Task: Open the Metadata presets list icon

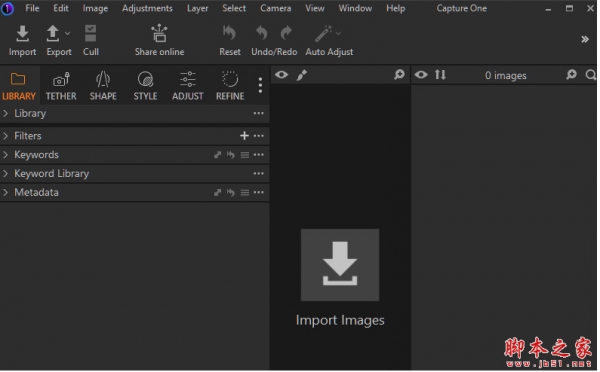Action: tap(245, 193)
